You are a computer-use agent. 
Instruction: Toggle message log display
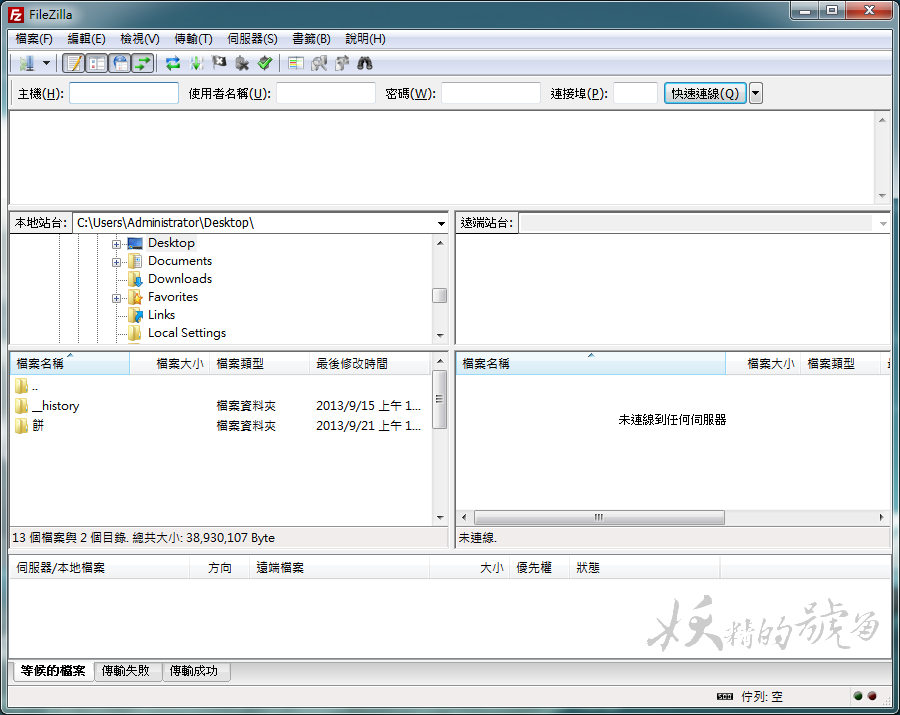pos(73,63)
